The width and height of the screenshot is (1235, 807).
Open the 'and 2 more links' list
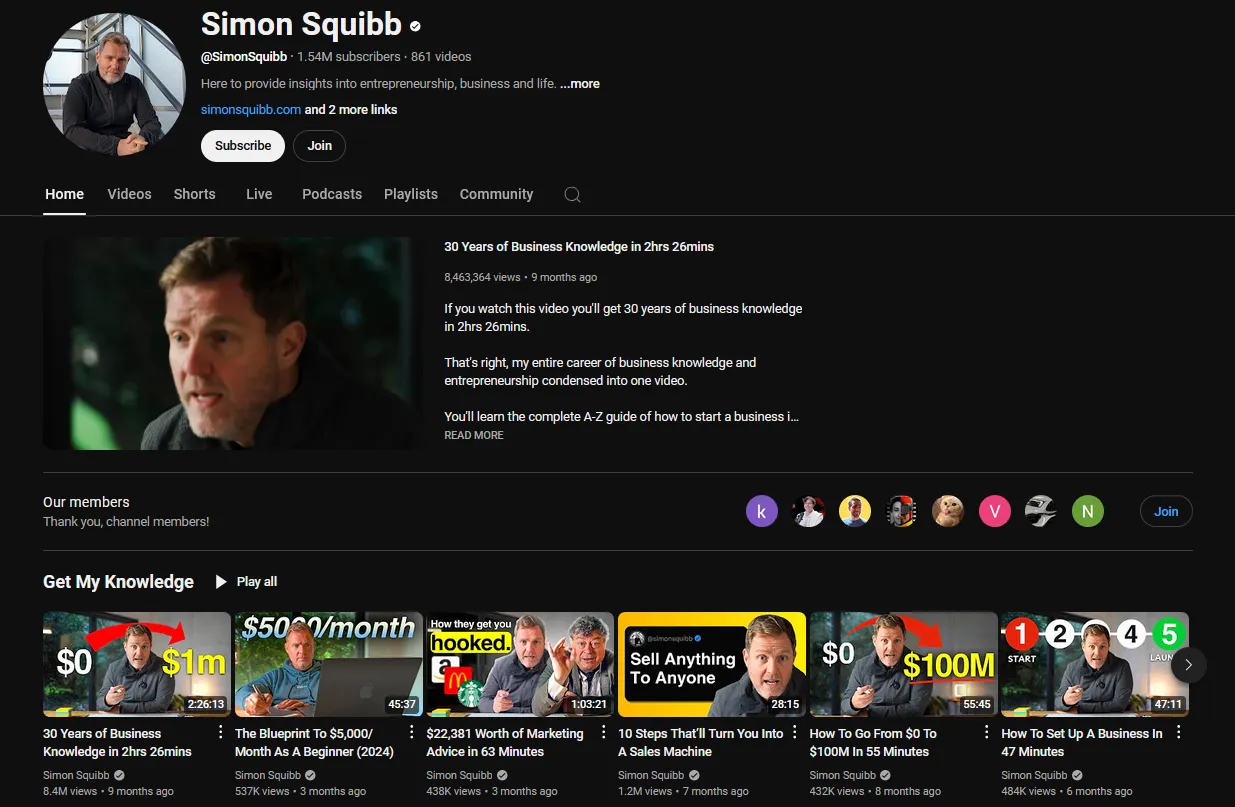pyautogui.click(x=351, y=110)
